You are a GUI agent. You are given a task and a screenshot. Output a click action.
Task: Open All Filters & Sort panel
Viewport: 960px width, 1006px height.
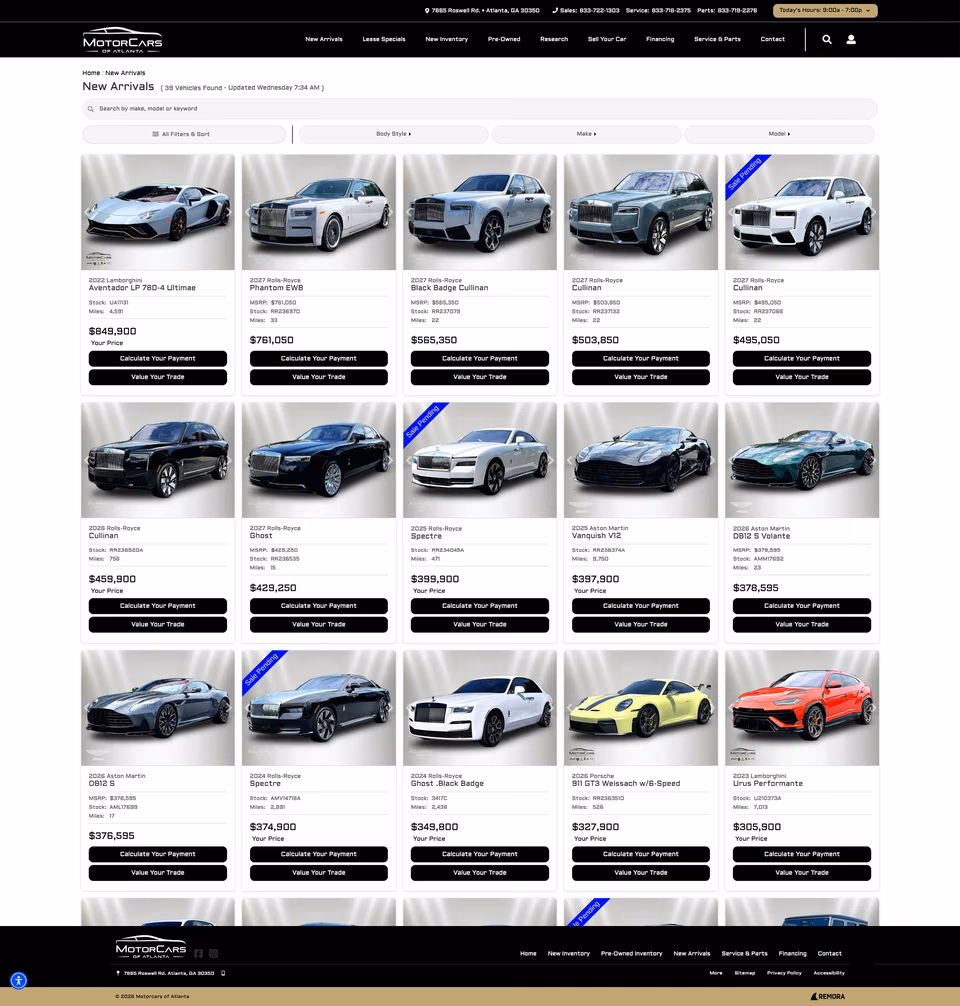point(184,134)
